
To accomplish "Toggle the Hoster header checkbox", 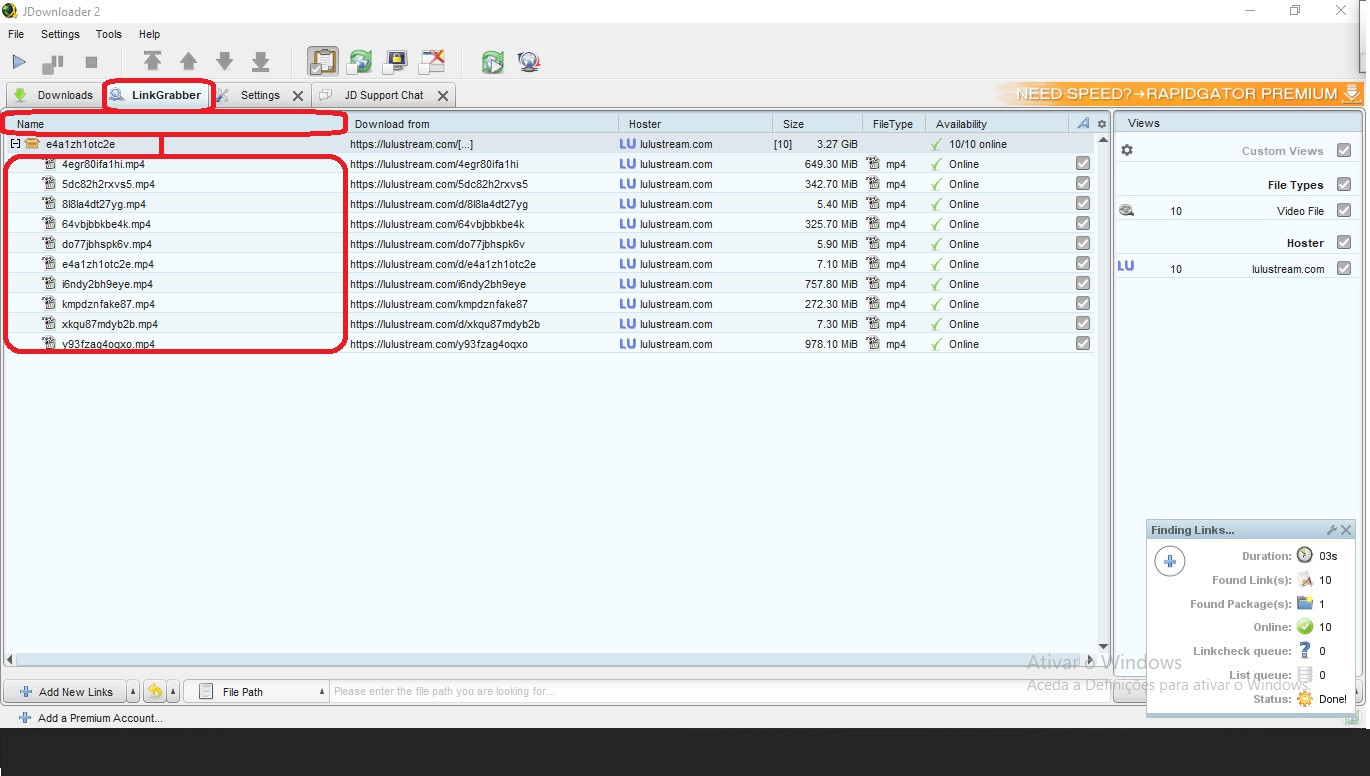I will (1344, 243).
